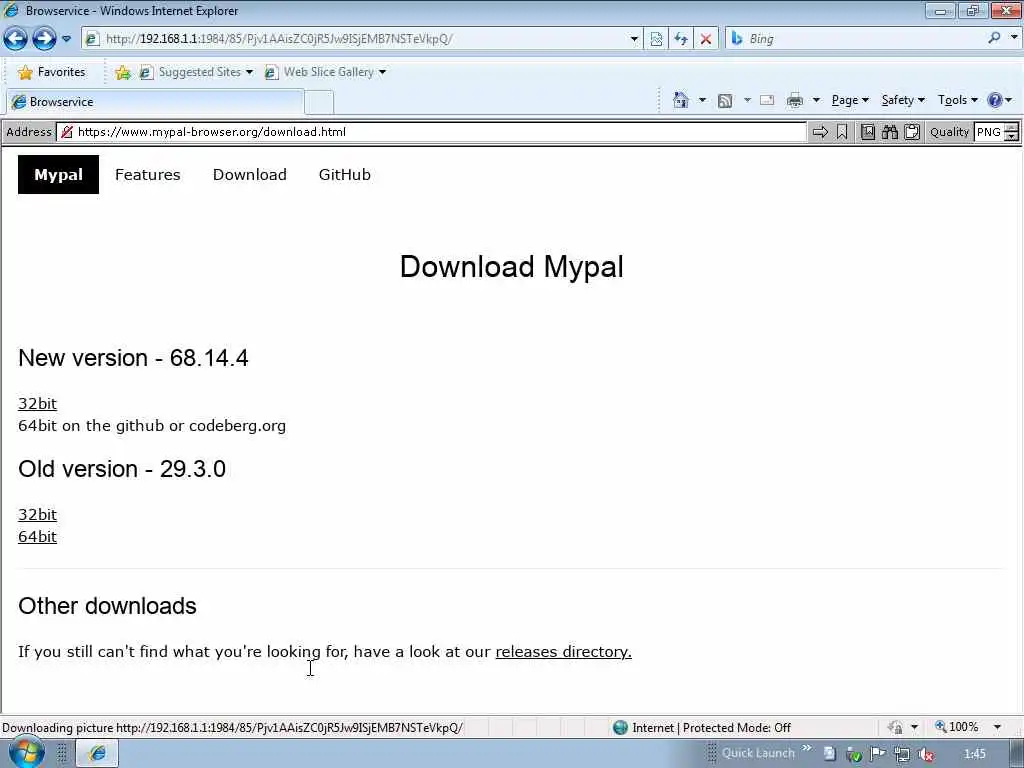Click the Refresh page icon
1024x768 pixels.
(680, 39)
